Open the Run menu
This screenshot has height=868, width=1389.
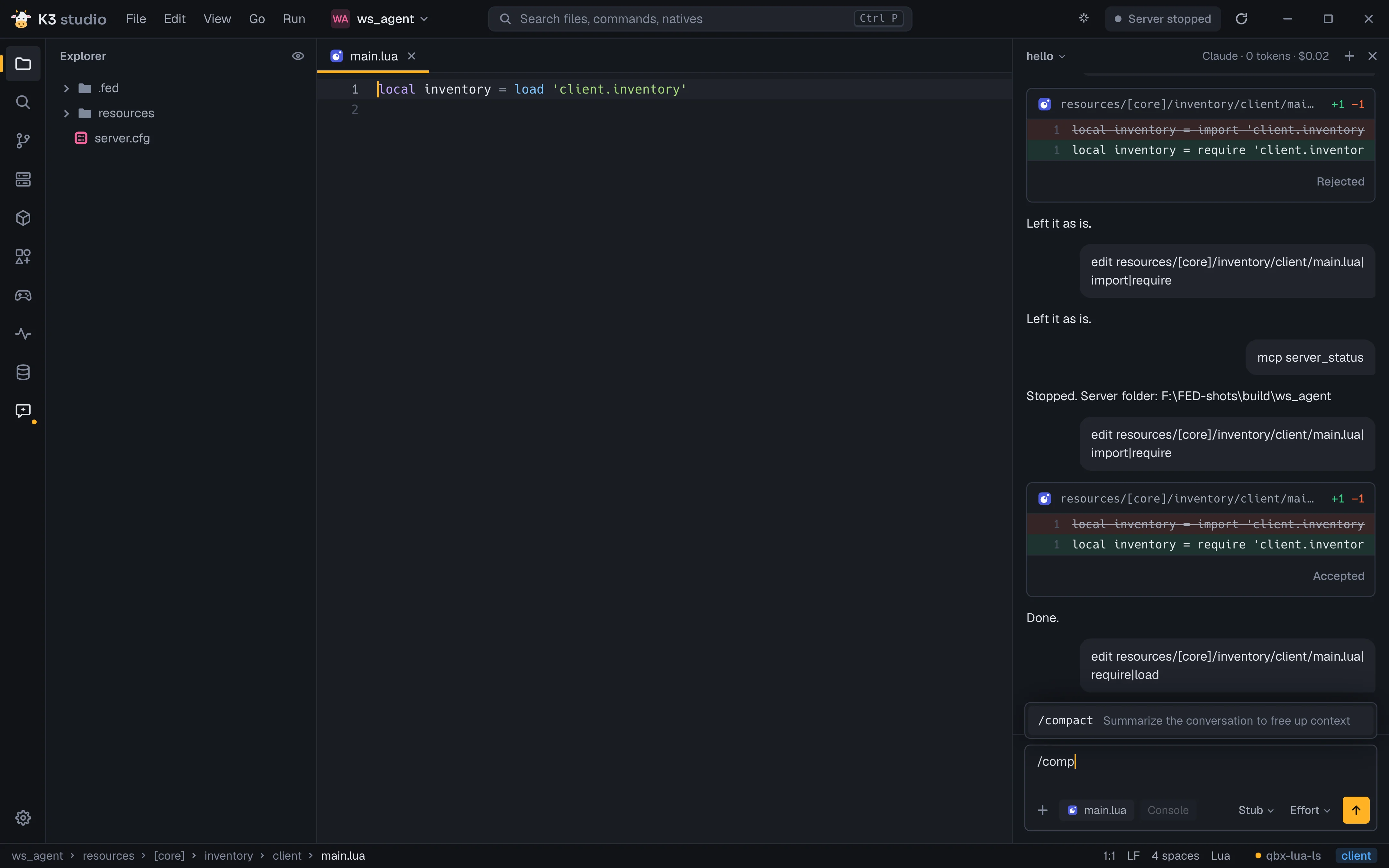point(294,19)
